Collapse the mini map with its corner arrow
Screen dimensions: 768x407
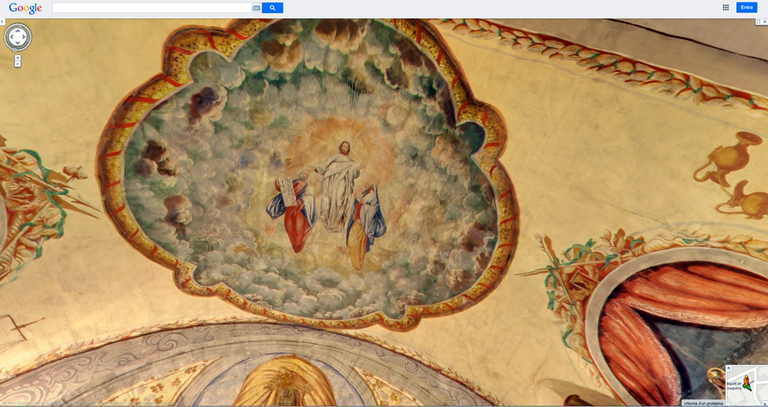729,368
